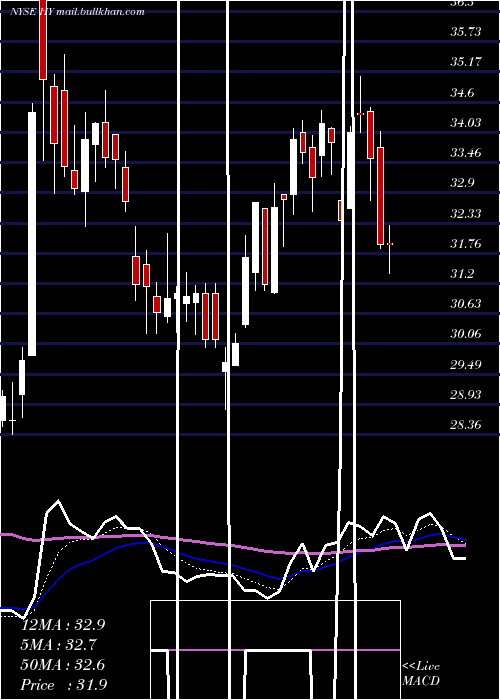Click the 29.49 price axis label

(x=466, y=364)
